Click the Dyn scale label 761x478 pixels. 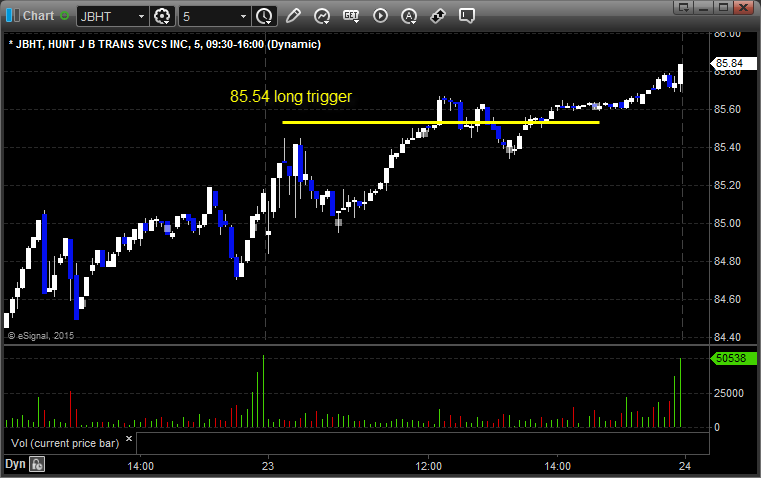(15, 463)
